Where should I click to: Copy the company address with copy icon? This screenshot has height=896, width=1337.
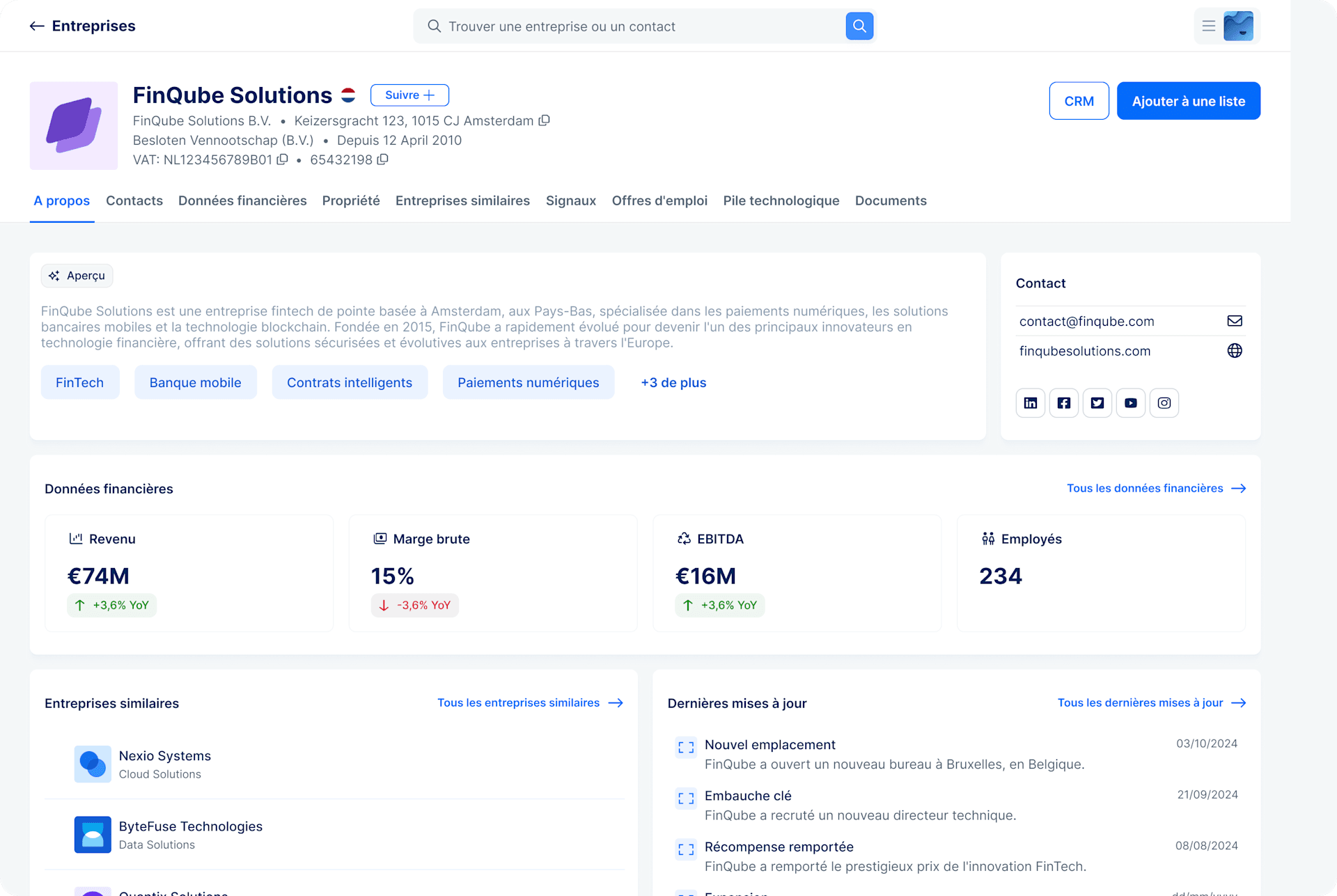(545, 120)
